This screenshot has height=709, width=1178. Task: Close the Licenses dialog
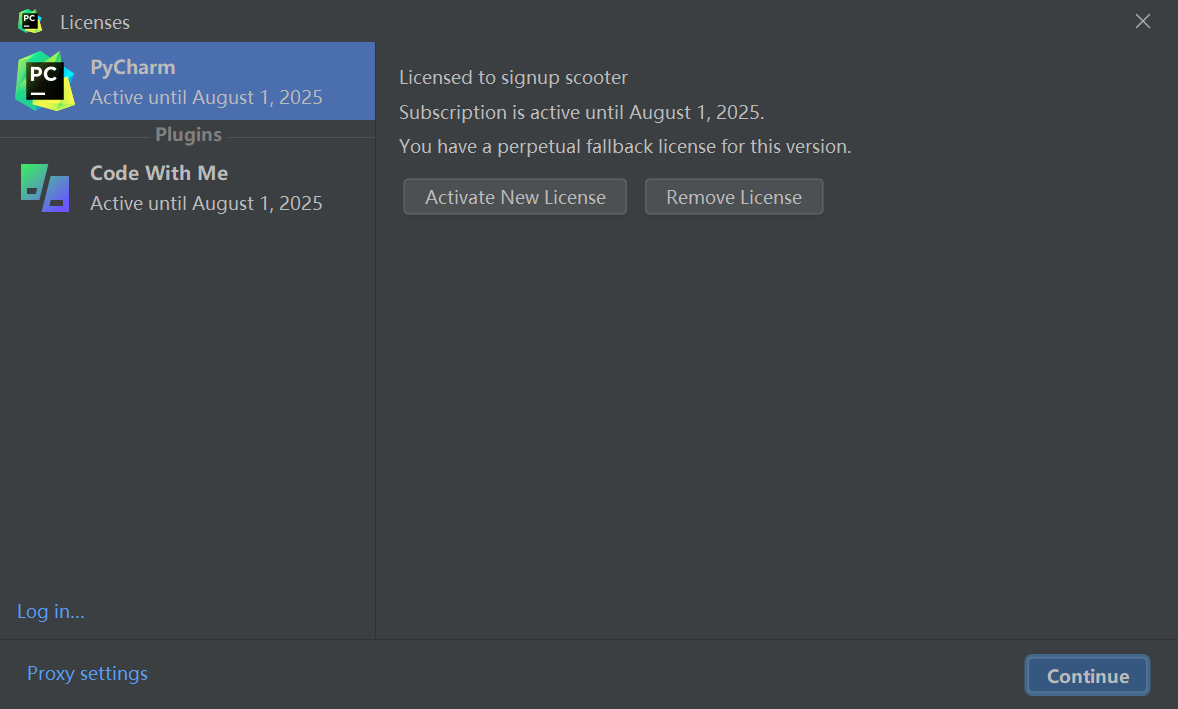(1143, 21)
